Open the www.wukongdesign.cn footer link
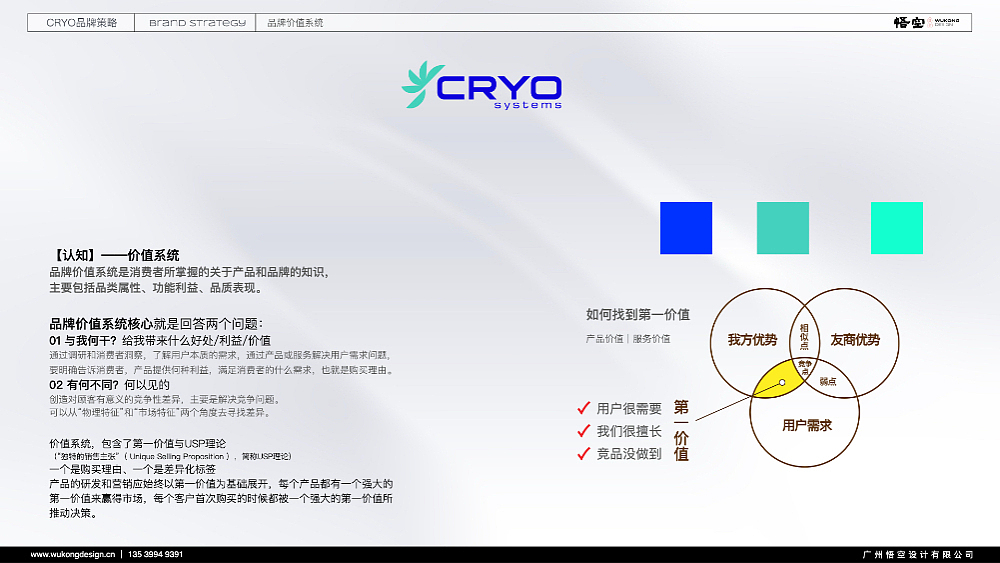The height and width of the screenshot is (563, 1000). tap(73, 554)
